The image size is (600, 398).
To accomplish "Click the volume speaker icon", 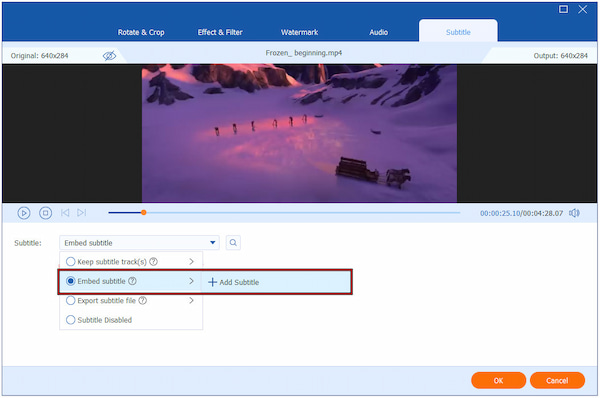I will tap(574, 213).
